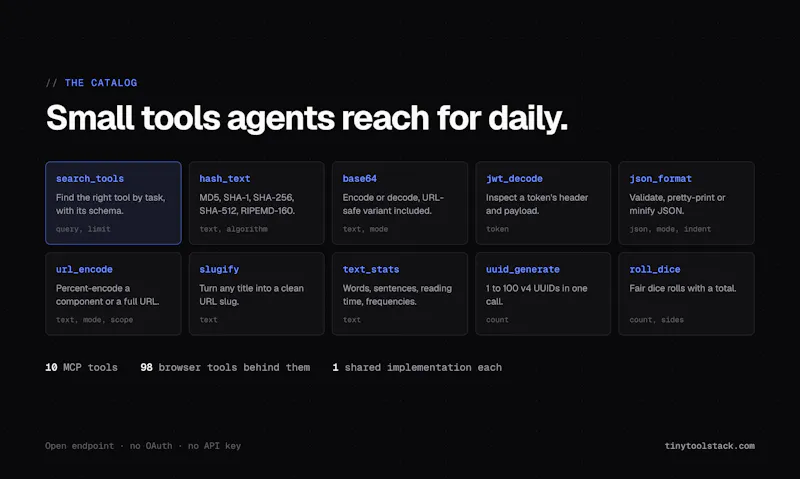Click '10 MCP tools' stat

[82, 367]
